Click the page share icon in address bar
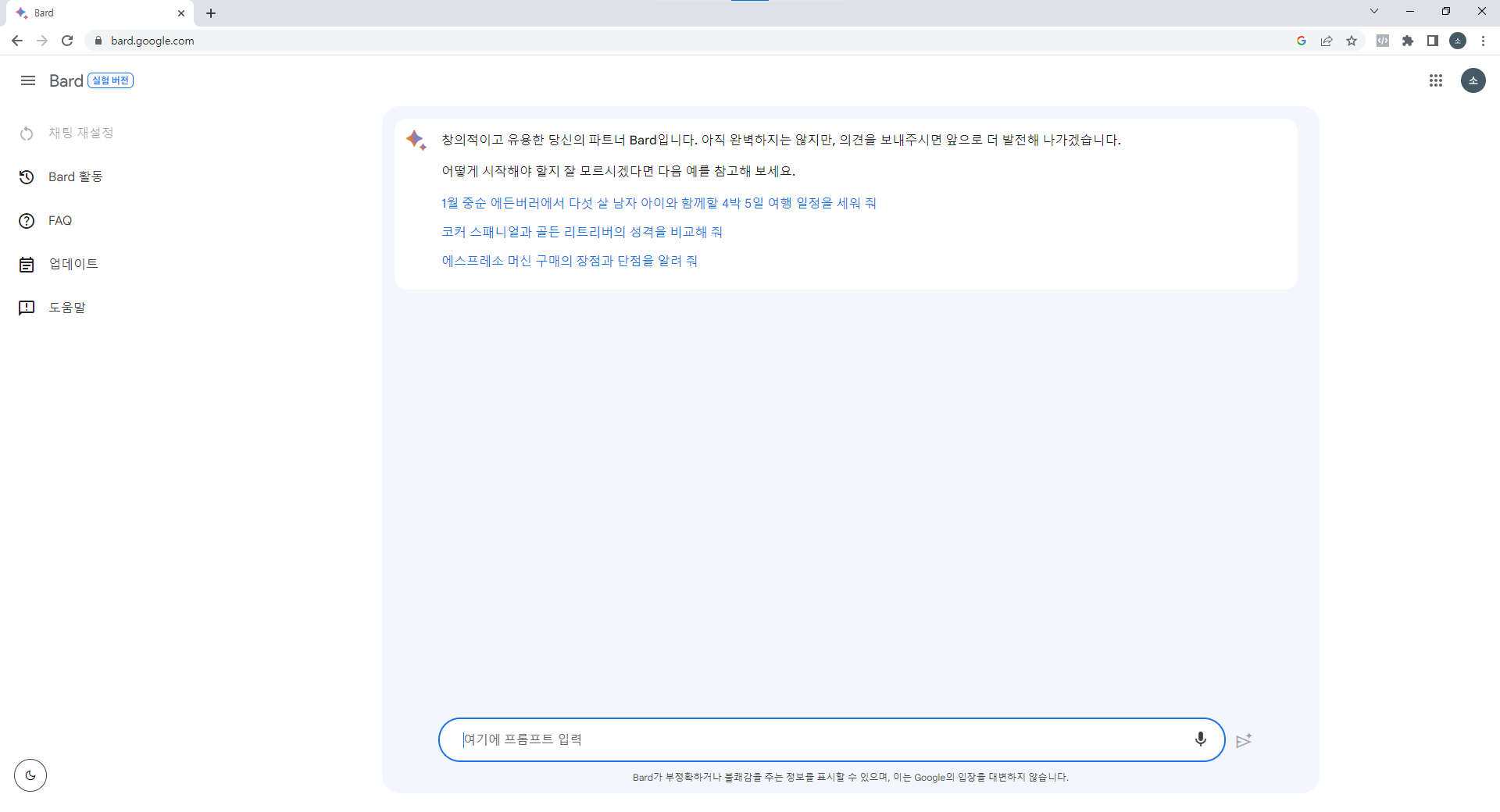The image size is (1500, 812). 1327,41
